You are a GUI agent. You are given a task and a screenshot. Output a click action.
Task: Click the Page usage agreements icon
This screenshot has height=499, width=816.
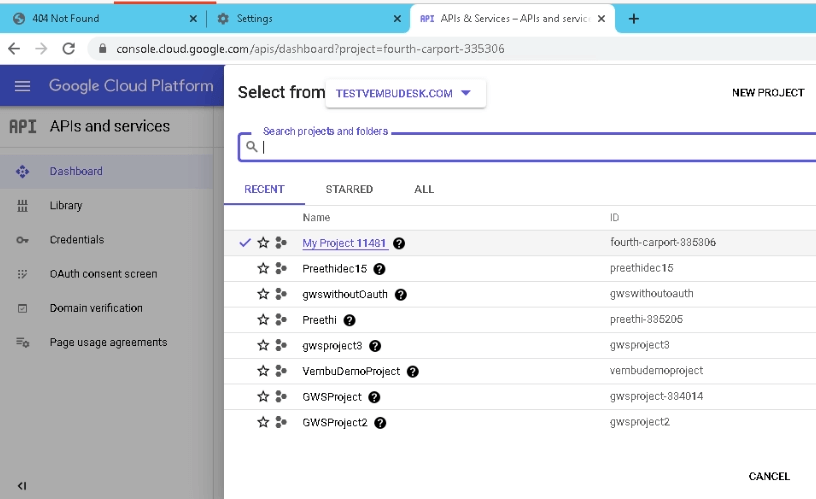[22, 342]
